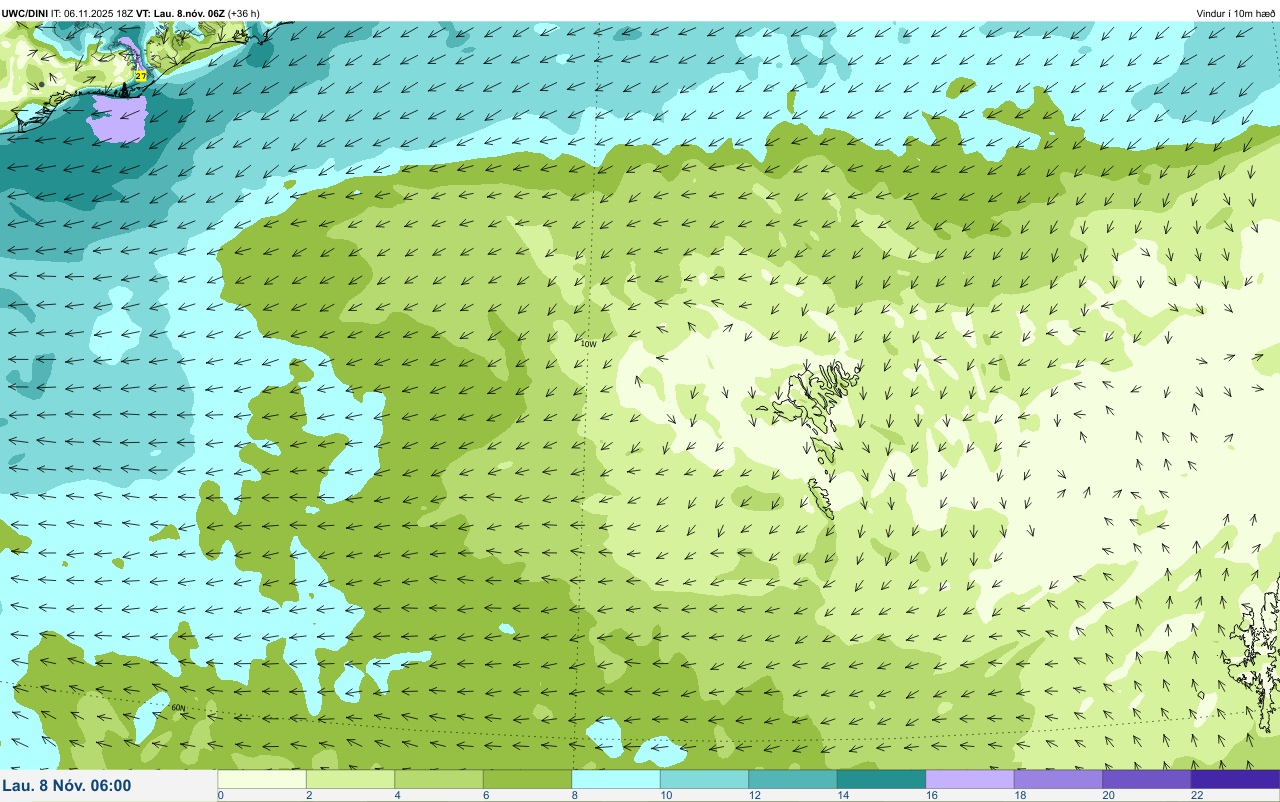This screenshot has height=802, width=1280.
Task: Select the 16–18 m/s lavender legend swatch
Action: 970,779
